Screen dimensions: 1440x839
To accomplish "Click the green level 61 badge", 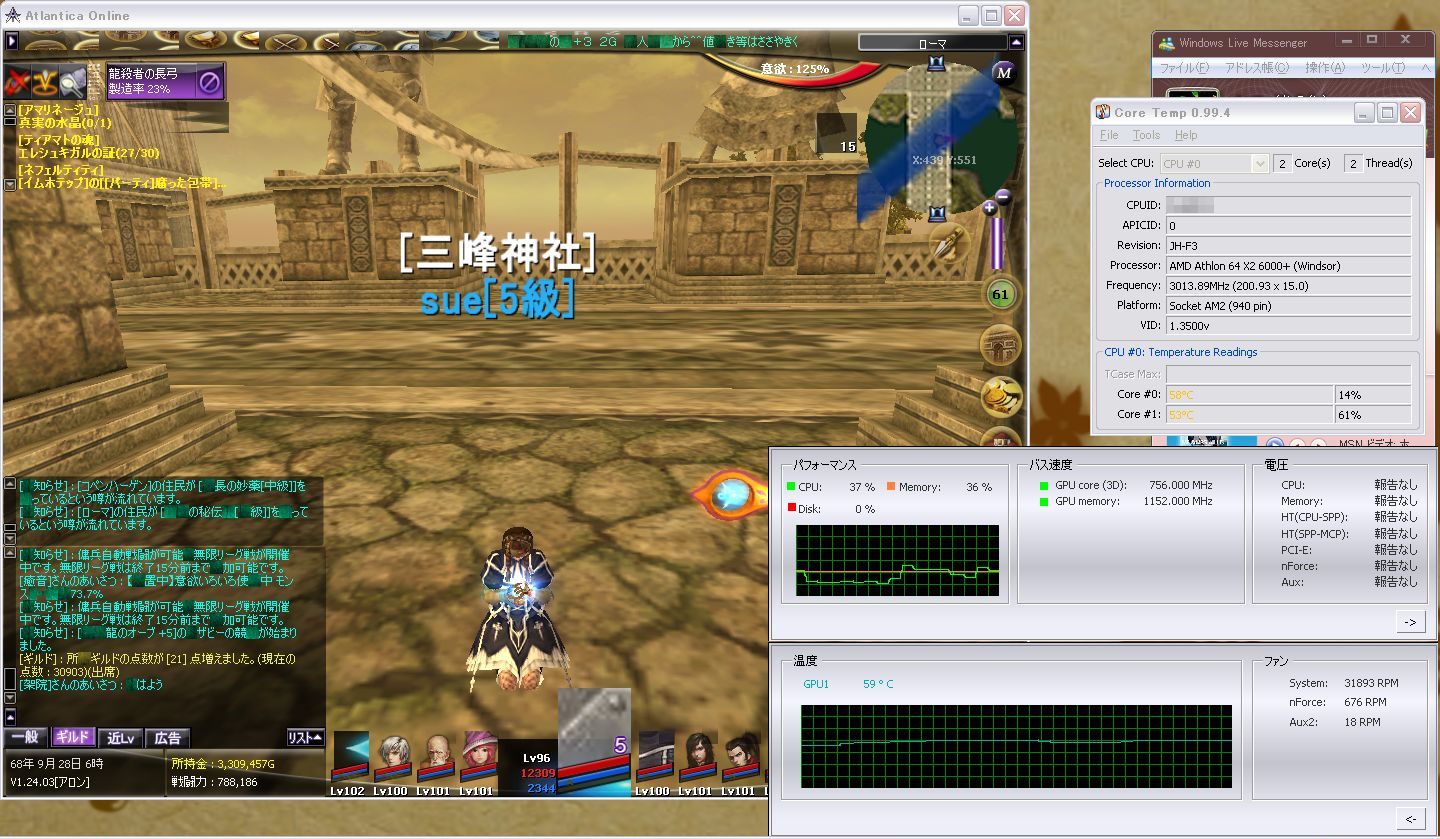I will click(x=999, y=295).
